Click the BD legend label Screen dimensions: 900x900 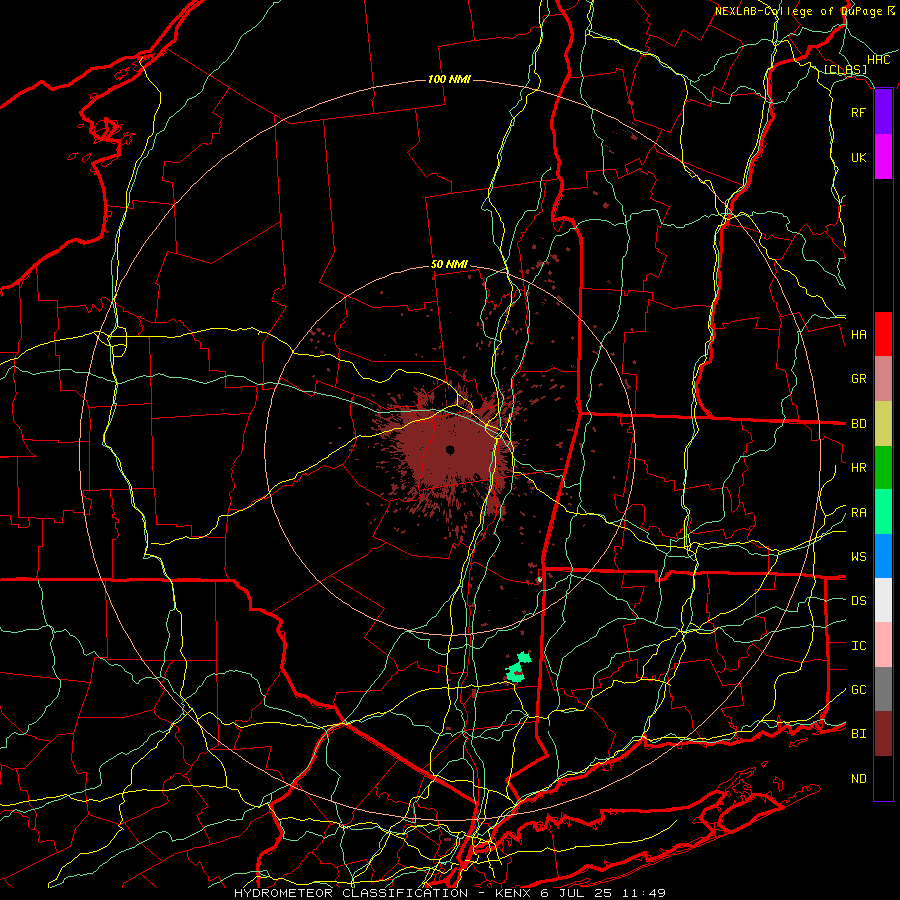(x=859, y=424)
